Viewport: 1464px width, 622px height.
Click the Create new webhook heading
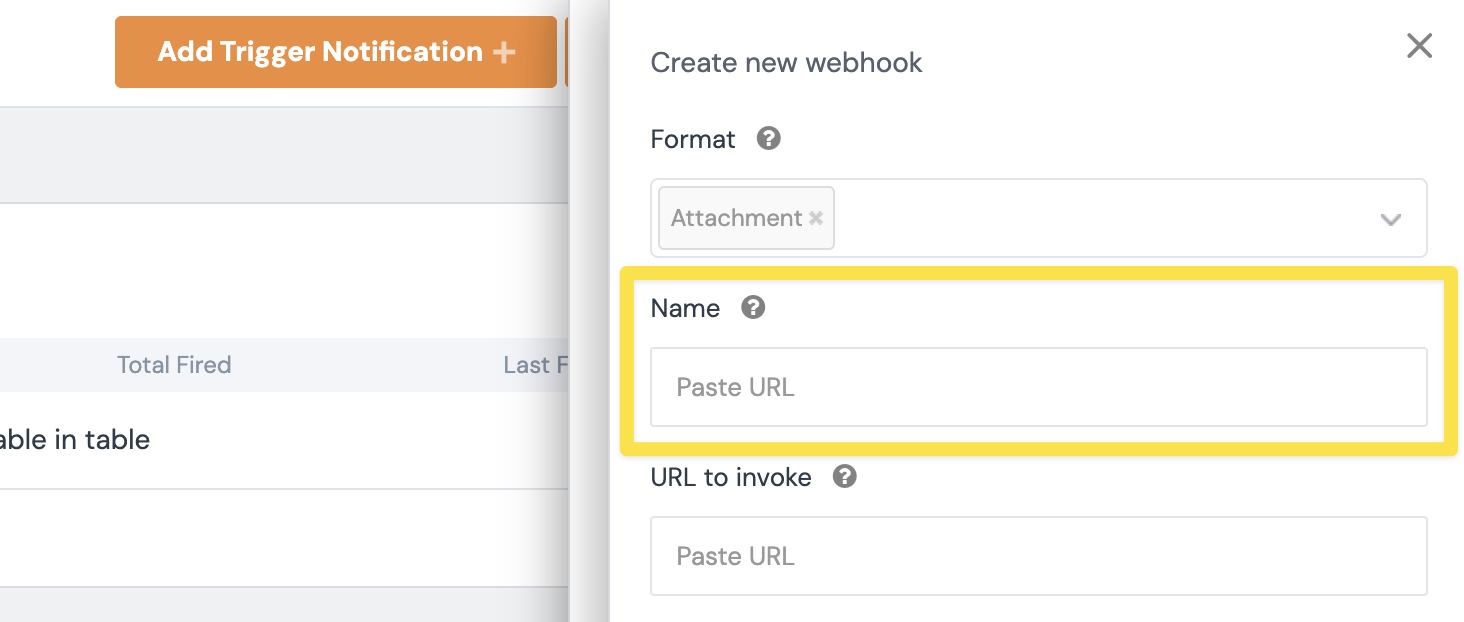786,63
